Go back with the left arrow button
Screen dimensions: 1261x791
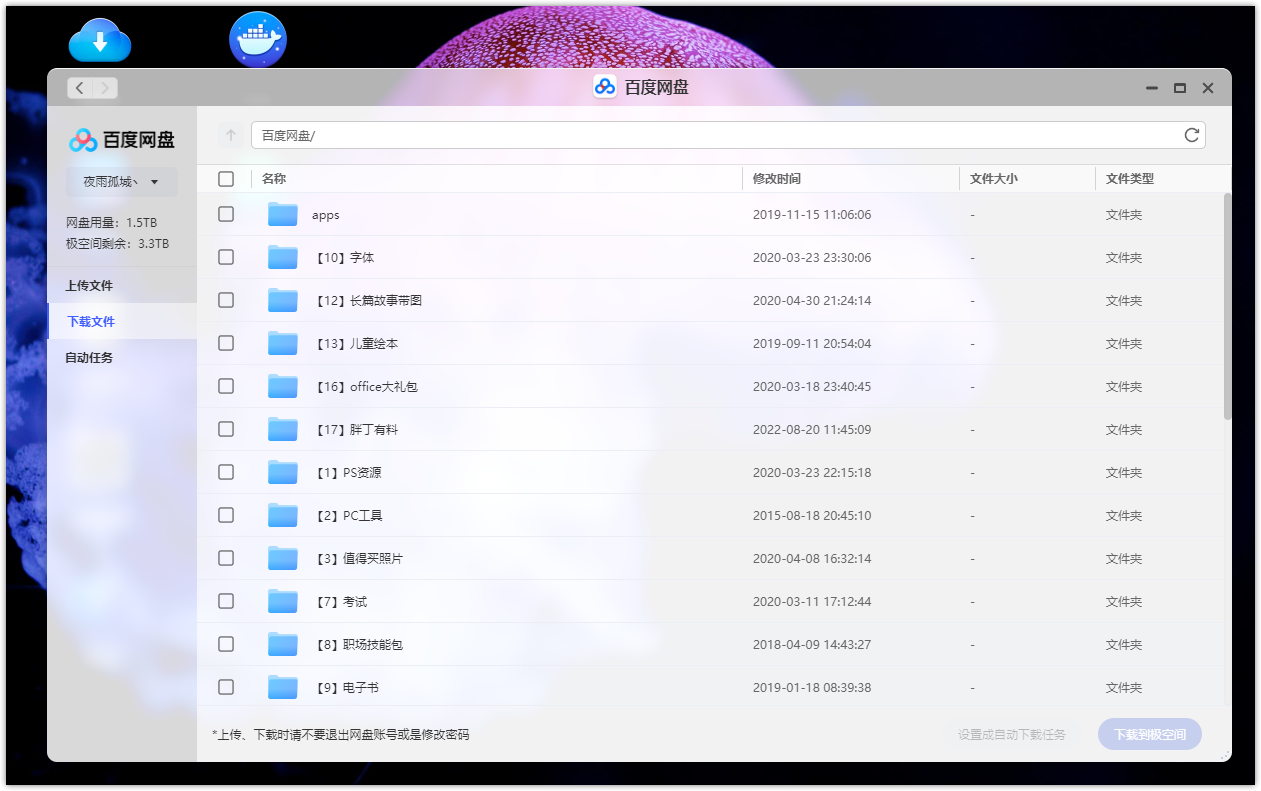pos(80,88)
